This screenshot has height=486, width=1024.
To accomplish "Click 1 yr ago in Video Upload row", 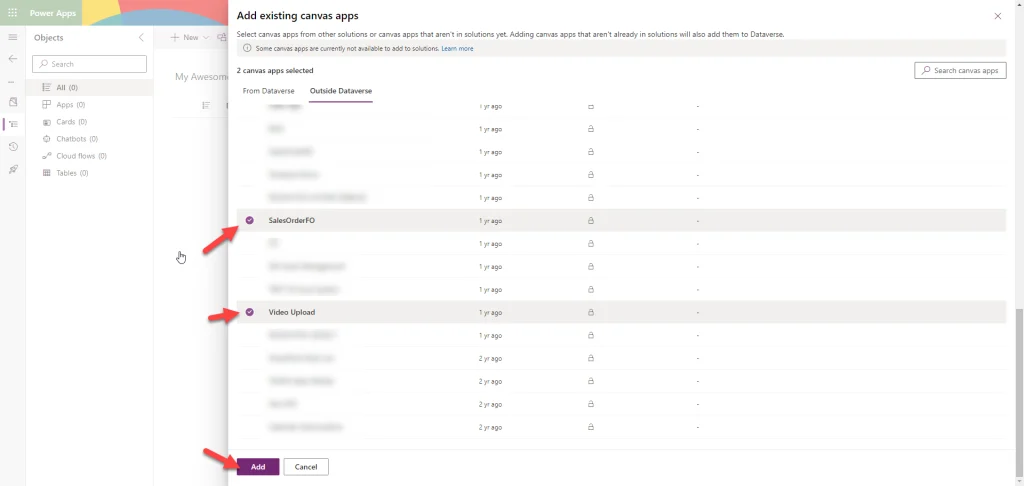I will [x=490, y=312].
